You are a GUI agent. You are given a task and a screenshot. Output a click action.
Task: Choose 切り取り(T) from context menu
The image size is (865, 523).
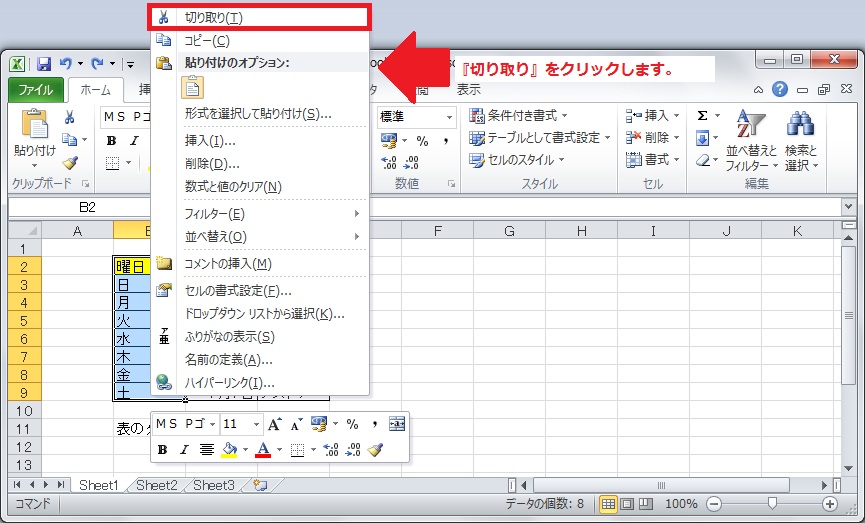(259, 18)
